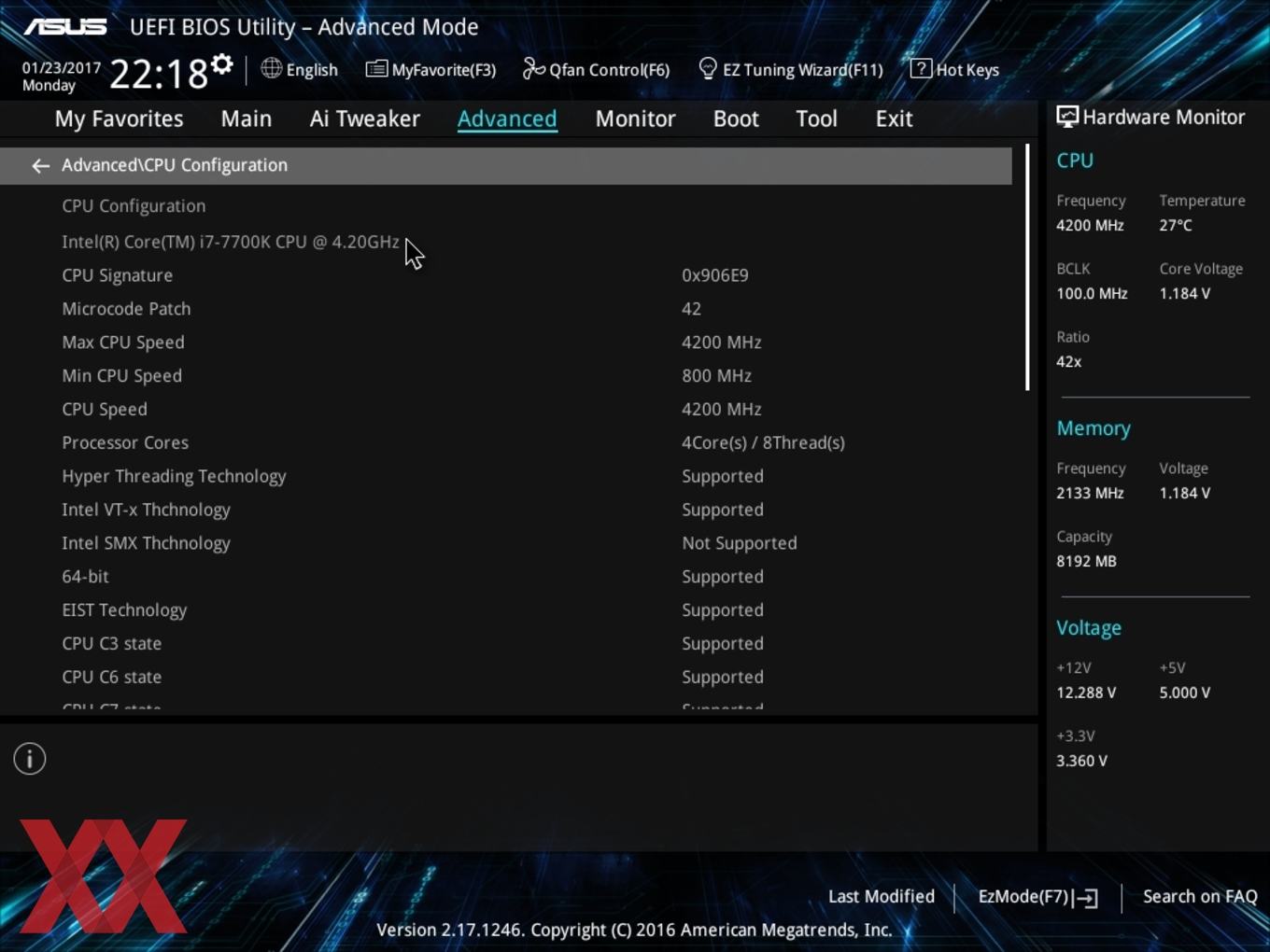Open the Boot tab

(736, 119)
